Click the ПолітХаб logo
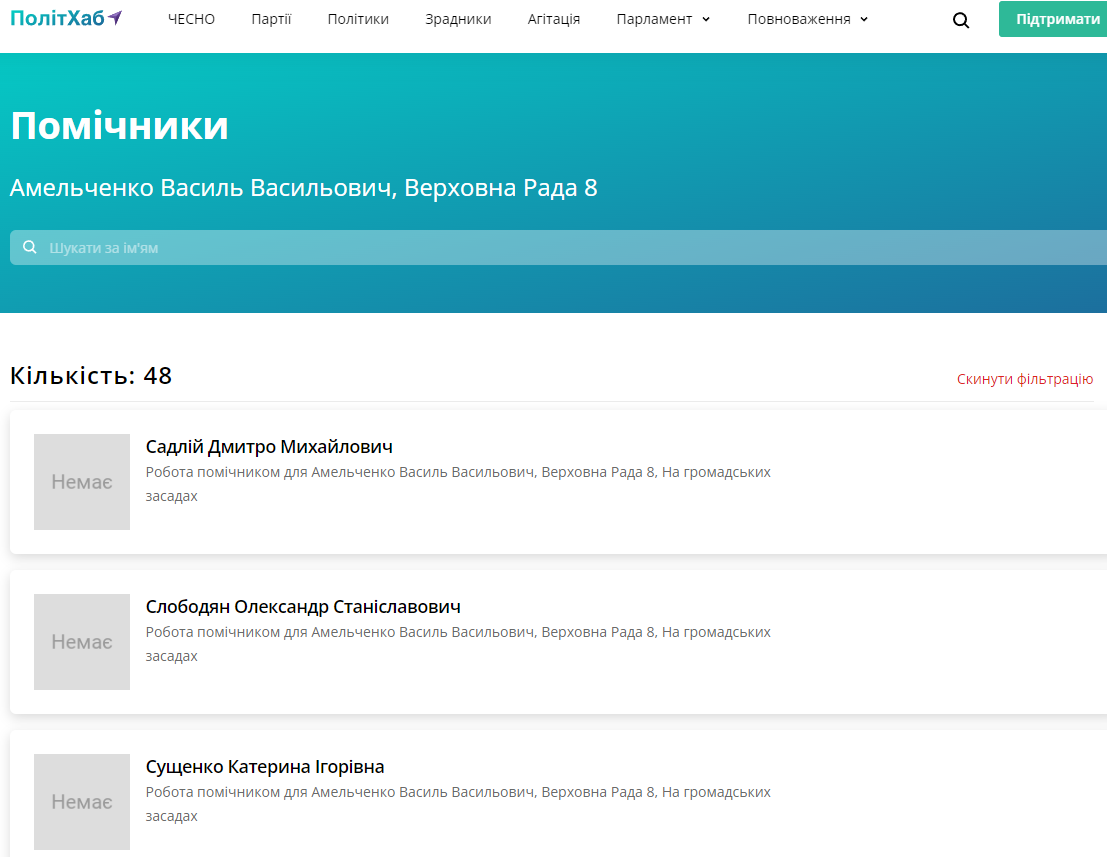 [x=66, y=19]
